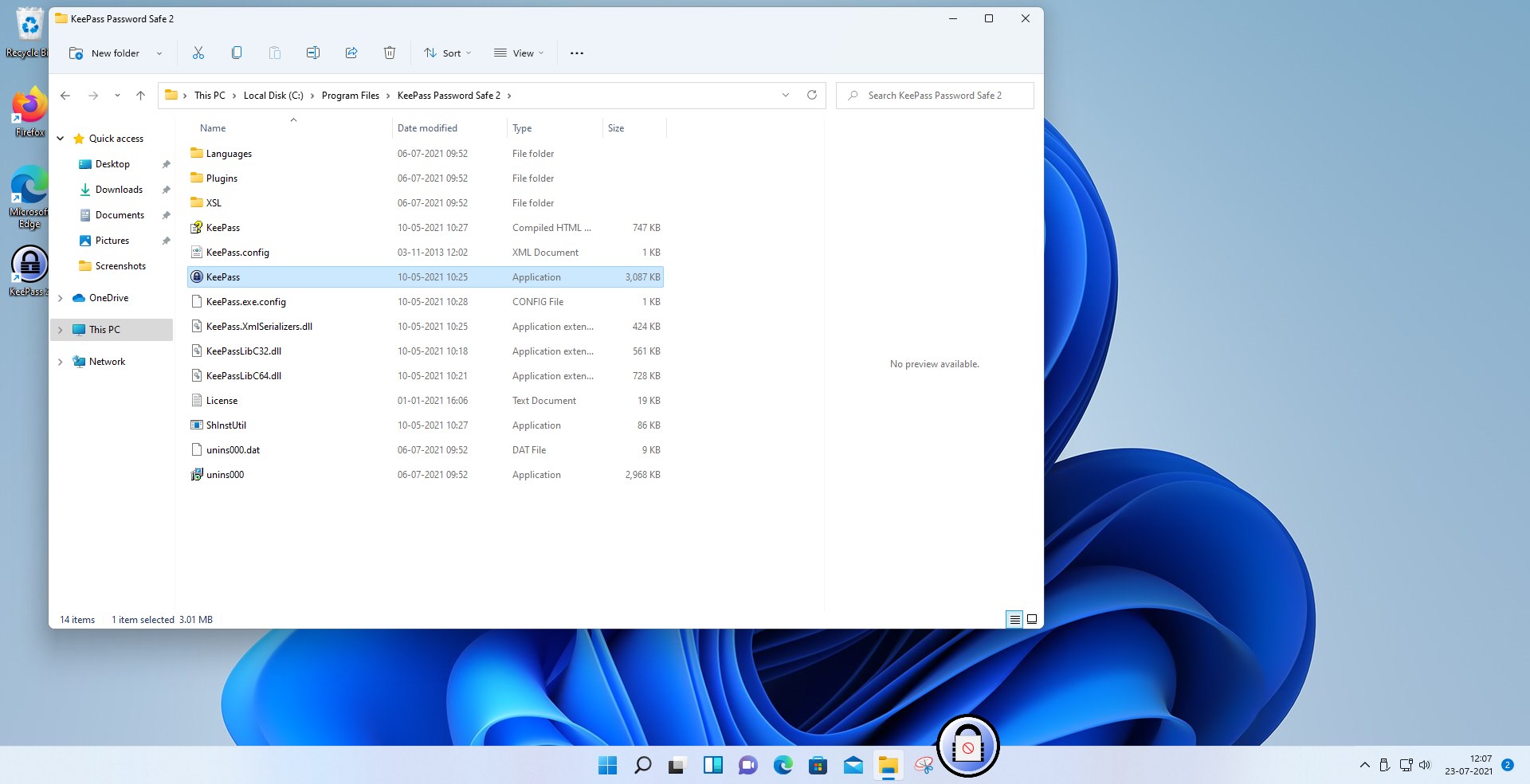This screenshot has width=1530, height=784.
Task: Select Documents in Quick access
Action: point(120,215)
